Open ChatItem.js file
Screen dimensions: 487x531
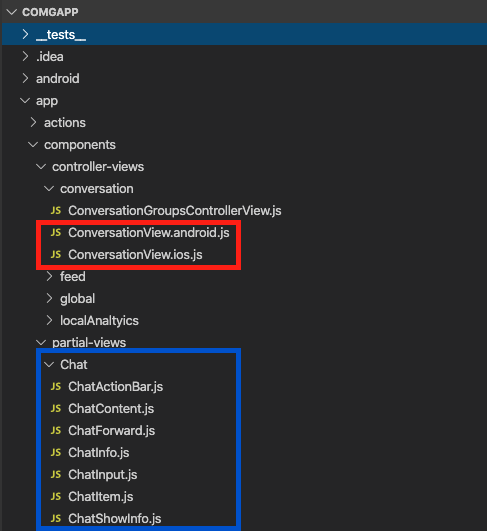(x=101, y=497)
